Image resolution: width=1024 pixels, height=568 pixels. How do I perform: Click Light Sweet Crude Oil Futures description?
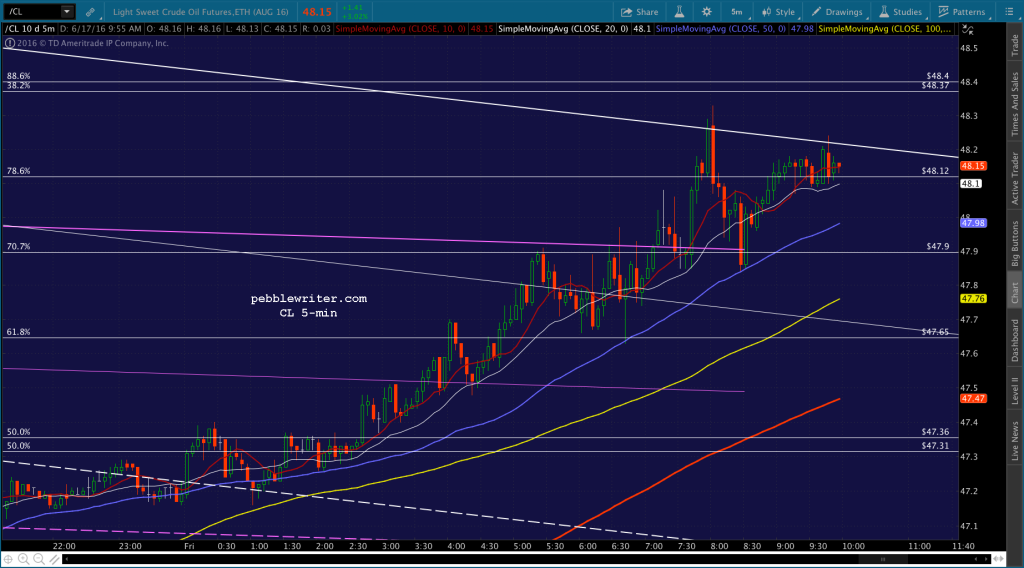click(200, 12)
